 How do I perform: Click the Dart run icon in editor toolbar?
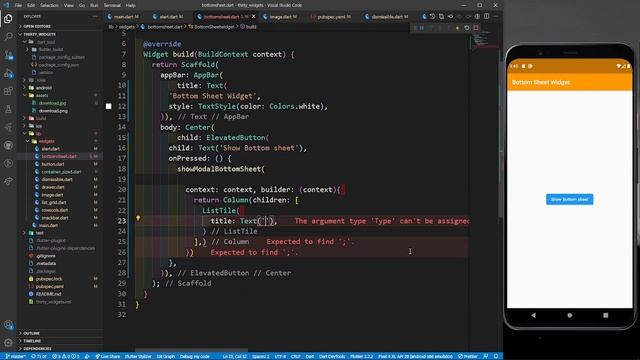point(424,16)
